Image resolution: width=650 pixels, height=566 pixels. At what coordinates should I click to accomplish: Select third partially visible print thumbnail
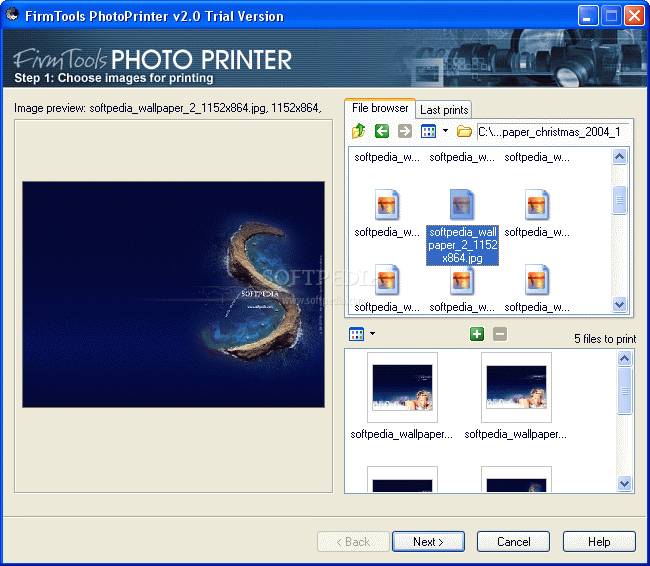402,479
